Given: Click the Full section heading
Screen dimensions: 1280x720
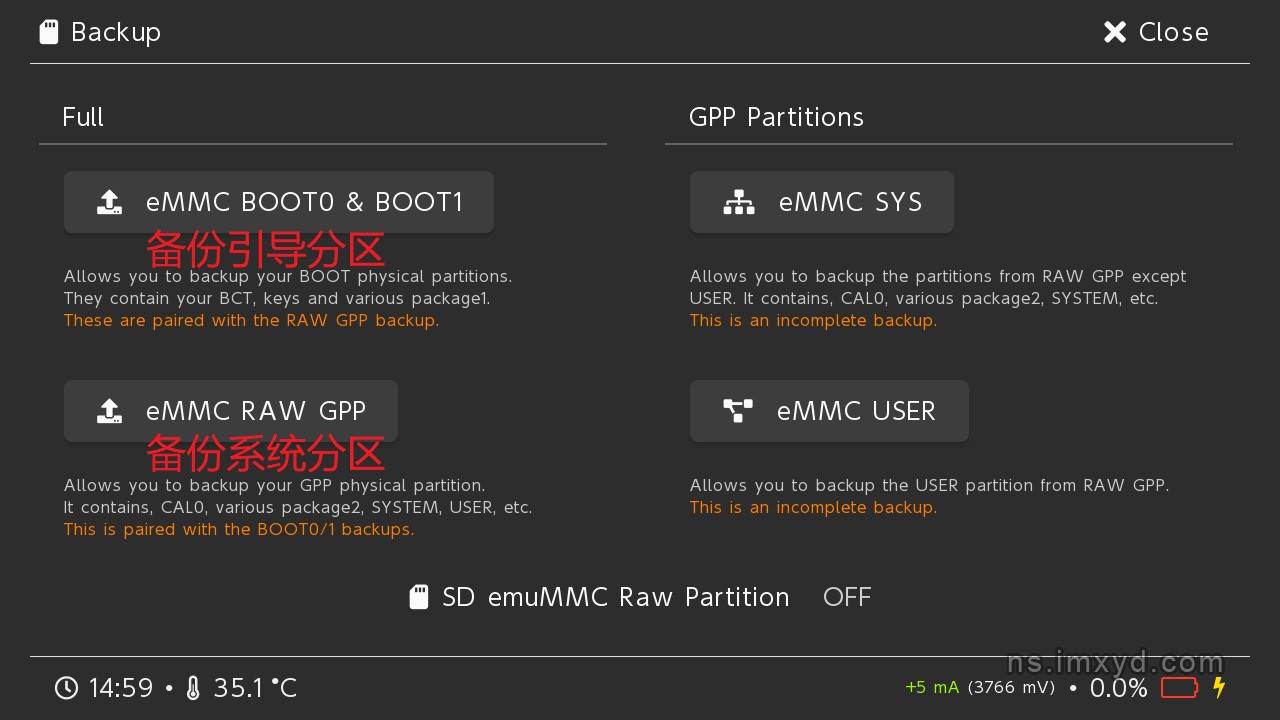Looking at the screenshot, I should tap(83, 117).
